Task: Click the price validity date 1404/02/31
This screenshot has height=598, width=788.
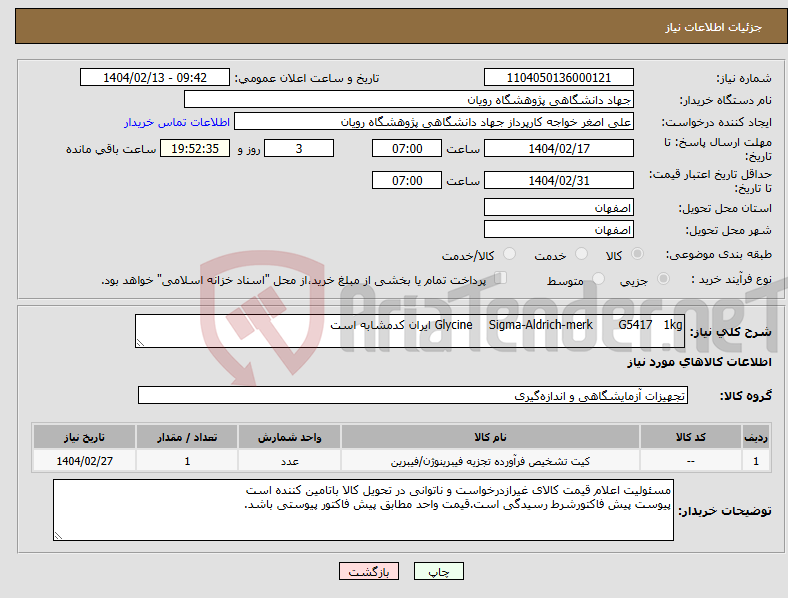Action: tap(558, 180)
